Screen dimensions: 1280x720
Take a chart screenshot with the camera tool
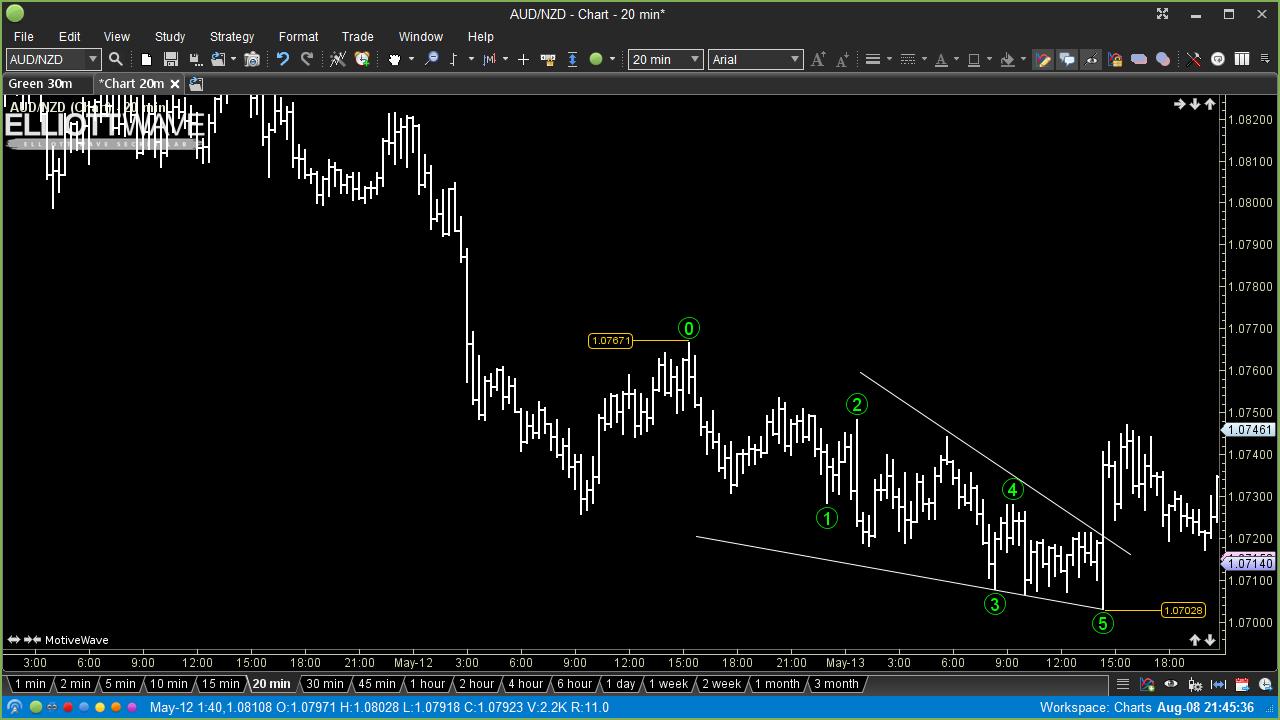pos(253,59)
